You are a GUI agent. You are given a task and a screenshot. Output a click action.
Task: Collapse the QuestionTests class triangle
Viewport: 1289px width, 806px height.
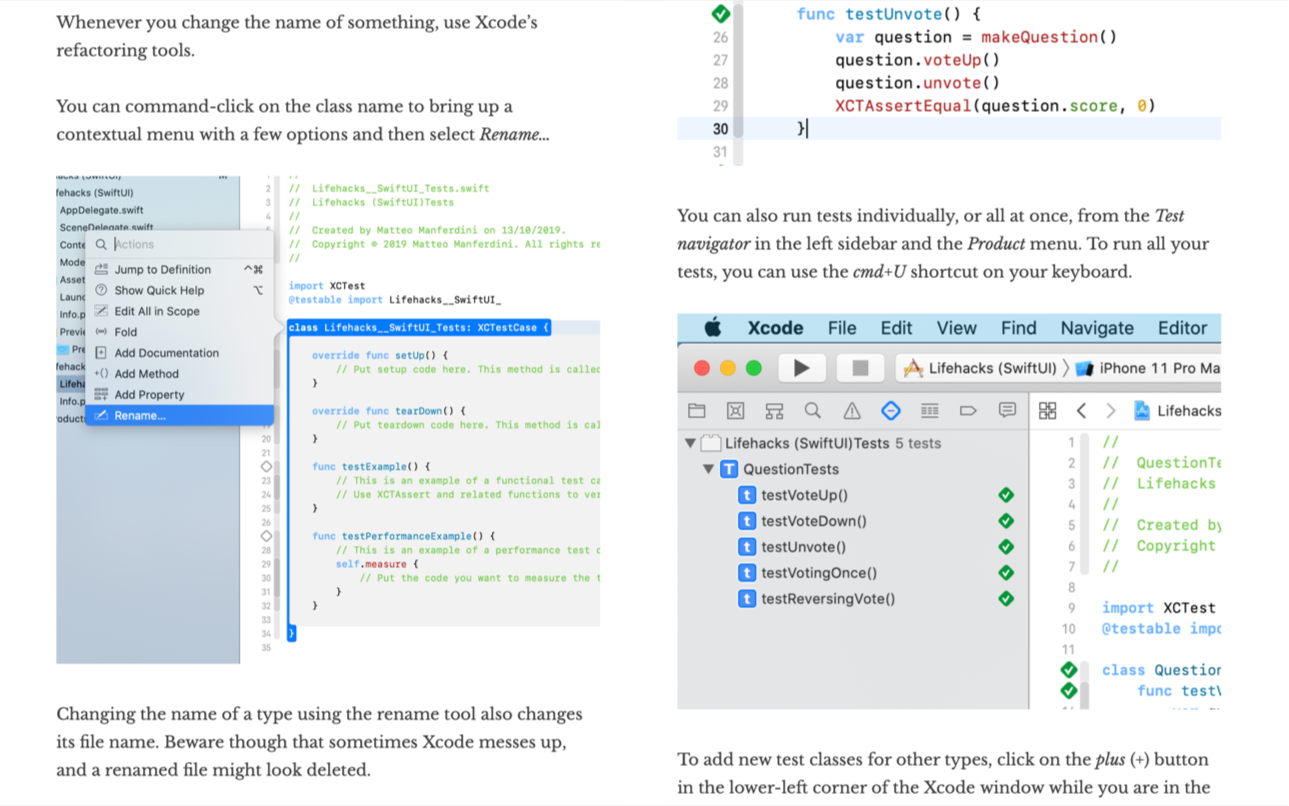pyautogui.click(x=708, y=469)
